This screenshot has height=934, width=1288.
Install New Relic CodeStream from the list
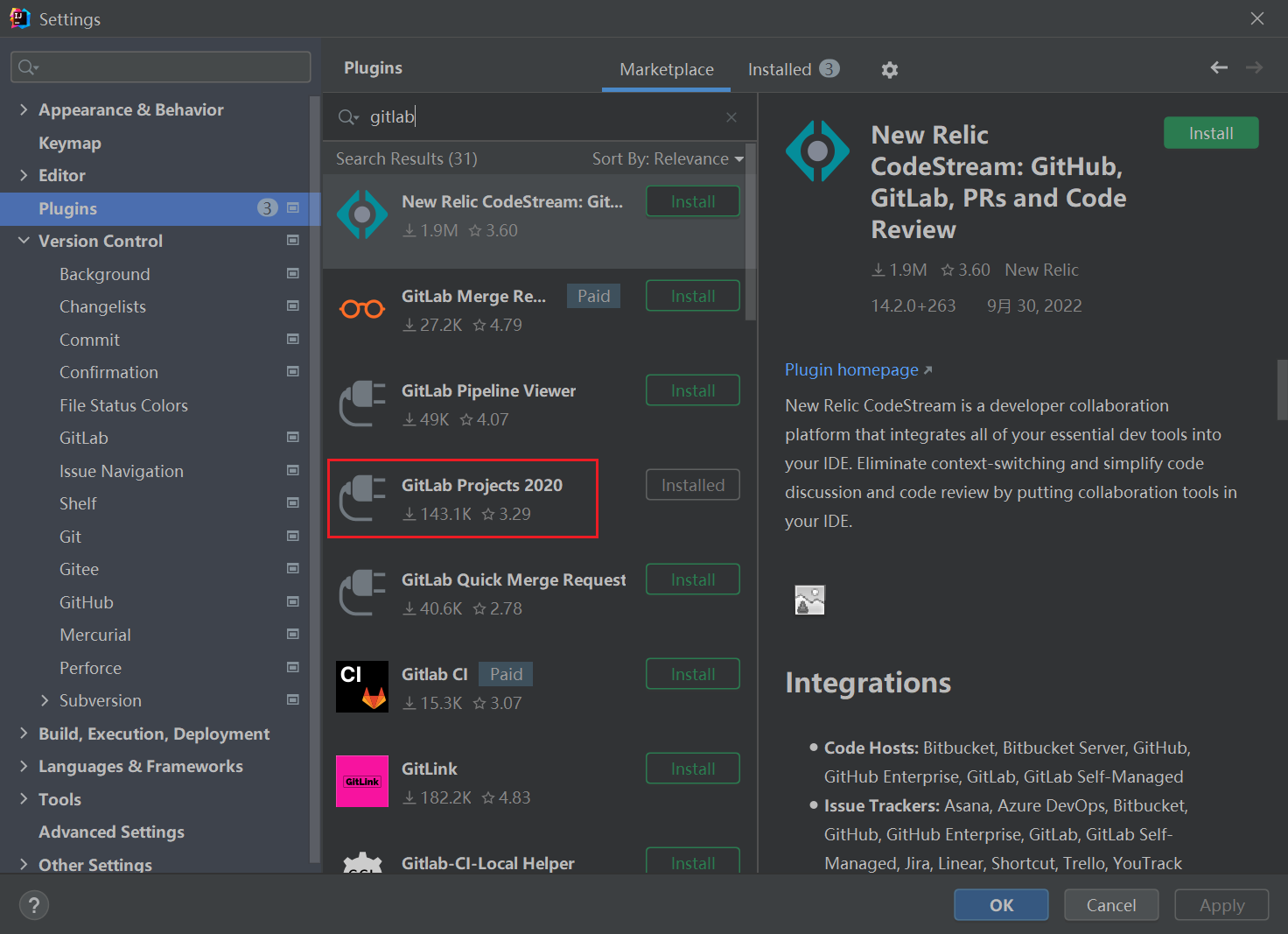(693, 201)
